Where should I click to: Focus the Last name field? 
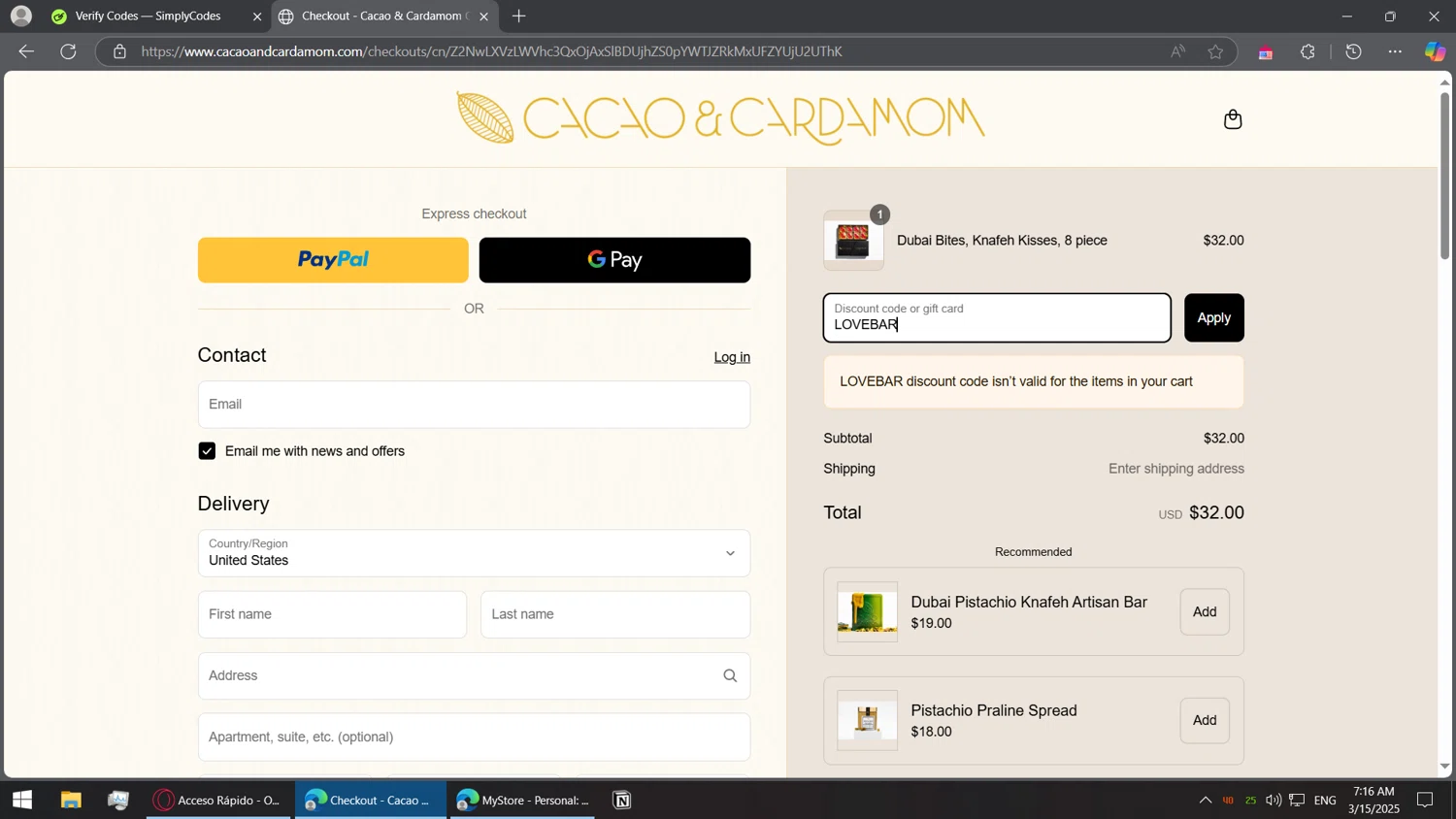[x=615, y=614]
